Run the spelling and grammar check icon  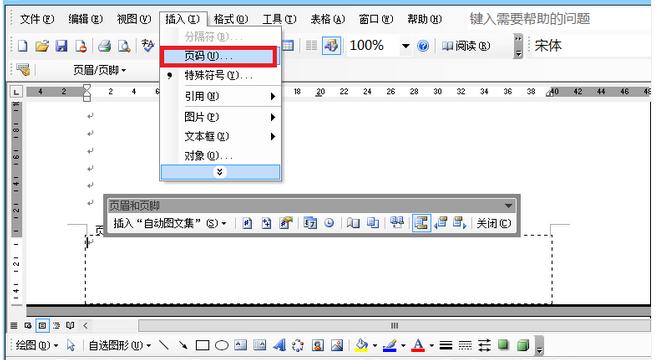(147, 45)
